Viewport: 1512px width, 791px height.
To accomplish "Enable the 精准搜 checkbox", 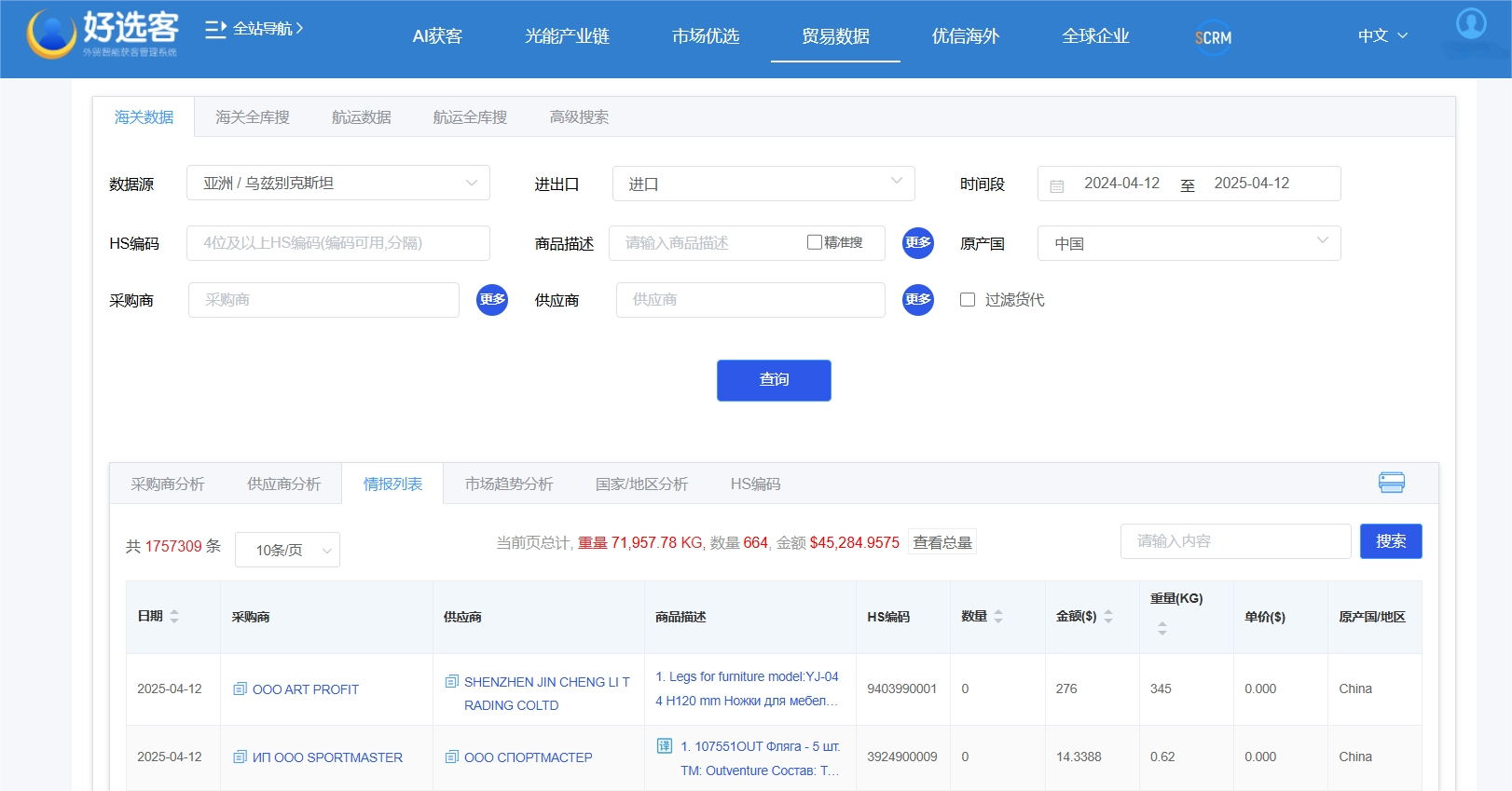I will click(x=814, y=242).
